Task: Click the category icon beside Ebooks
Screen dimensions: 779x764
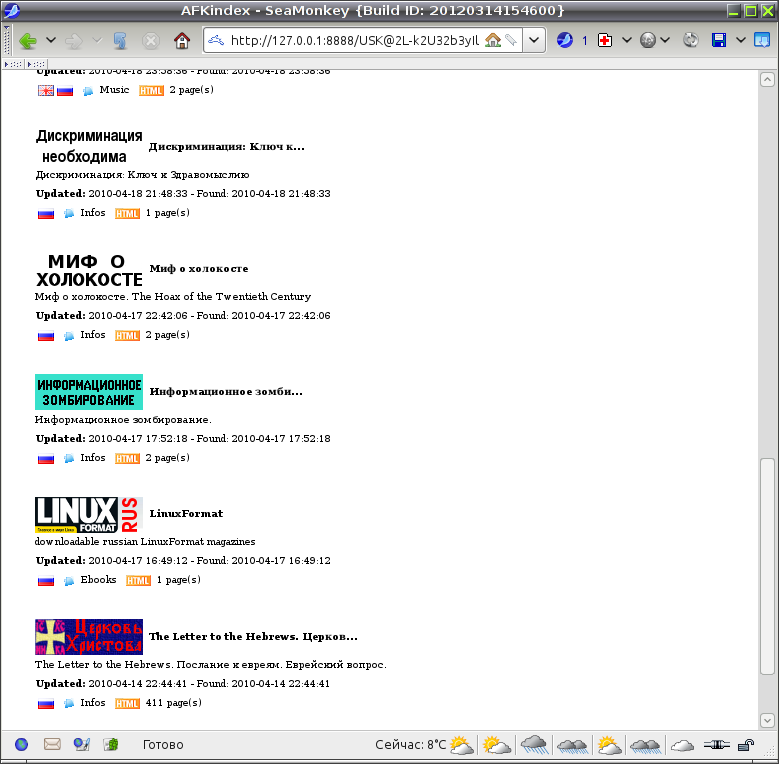Action: tap(69, 581)
